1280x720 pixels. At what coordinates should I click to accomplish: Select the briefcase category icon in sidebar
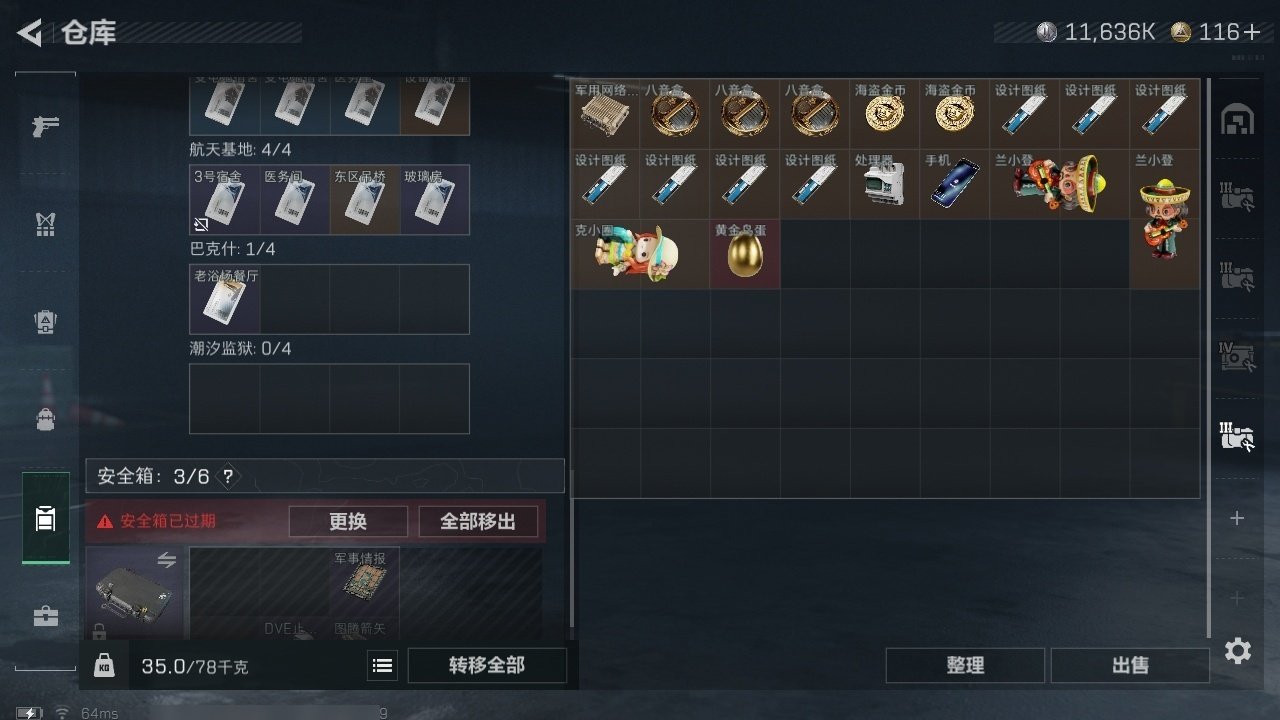(45, 616)
